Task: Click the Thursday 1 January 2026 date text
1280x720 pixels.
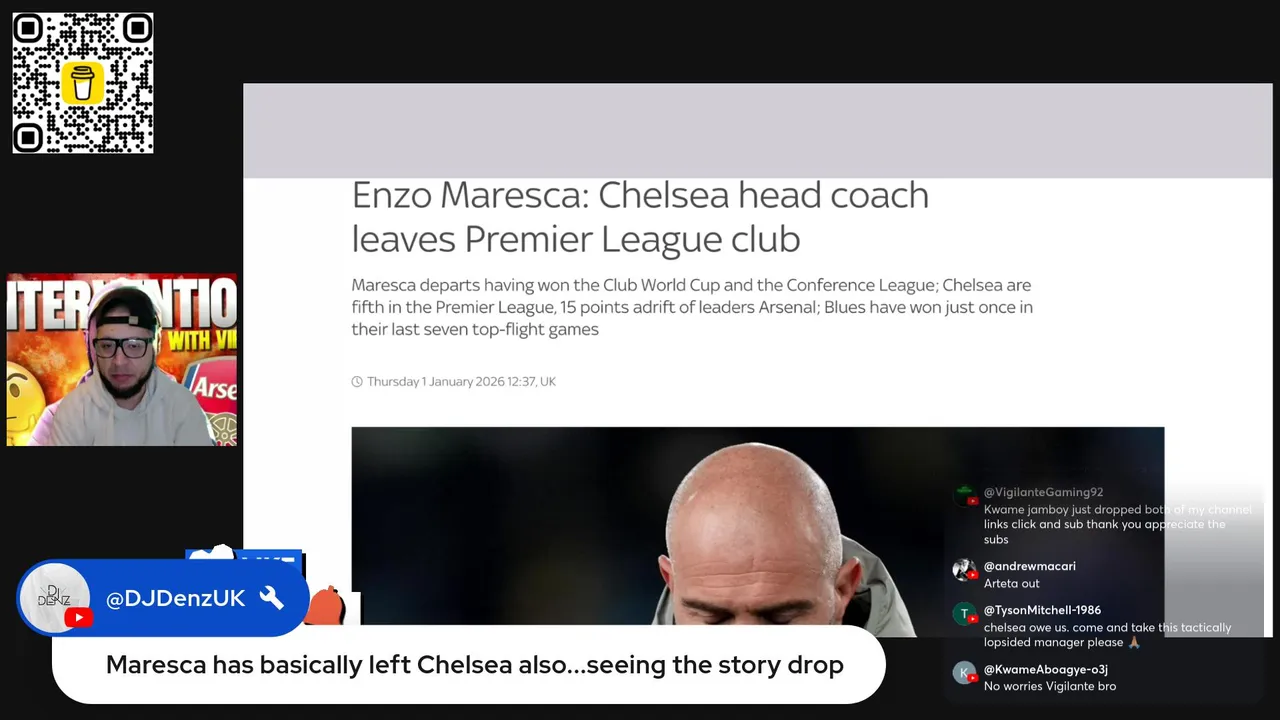Action: click(x=461, y=382)
